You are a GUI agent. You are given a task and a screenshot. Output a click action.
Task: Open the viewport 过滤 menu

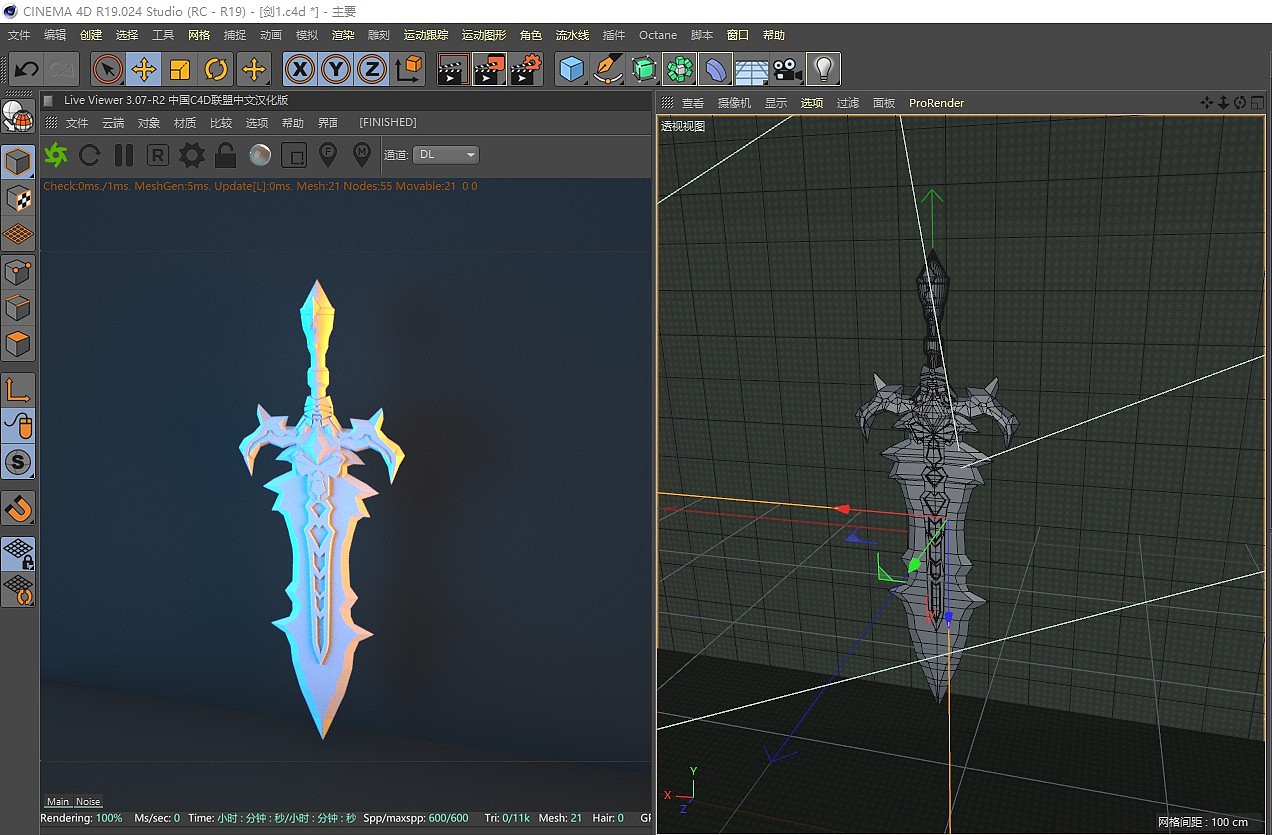(x=848, y=103)
